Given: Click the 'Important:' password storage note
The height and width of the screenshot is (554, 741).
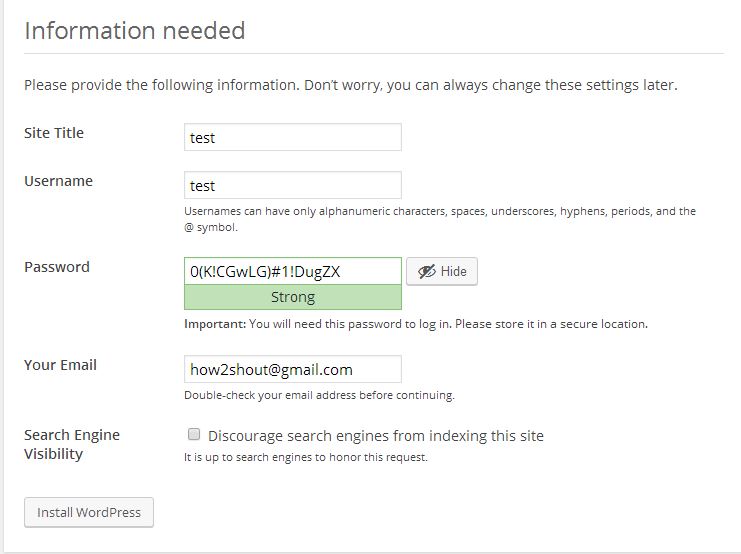Looking at the screenshot, I should 416,324.
